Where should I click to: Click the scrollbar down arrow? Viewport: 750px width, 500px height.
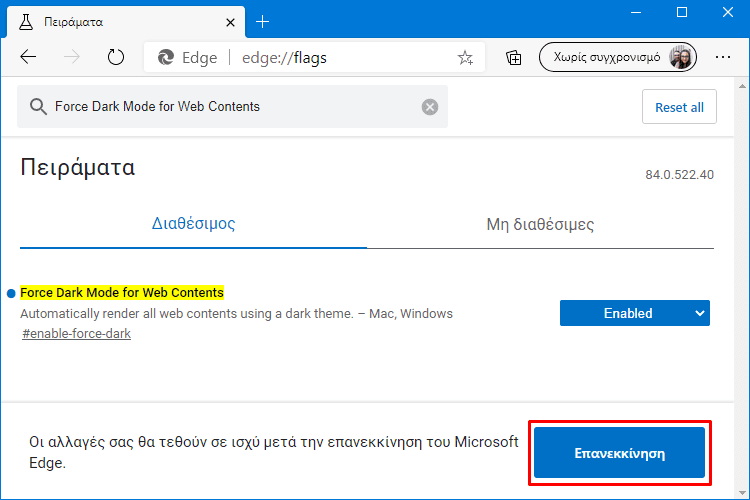[x=742, y=493]
